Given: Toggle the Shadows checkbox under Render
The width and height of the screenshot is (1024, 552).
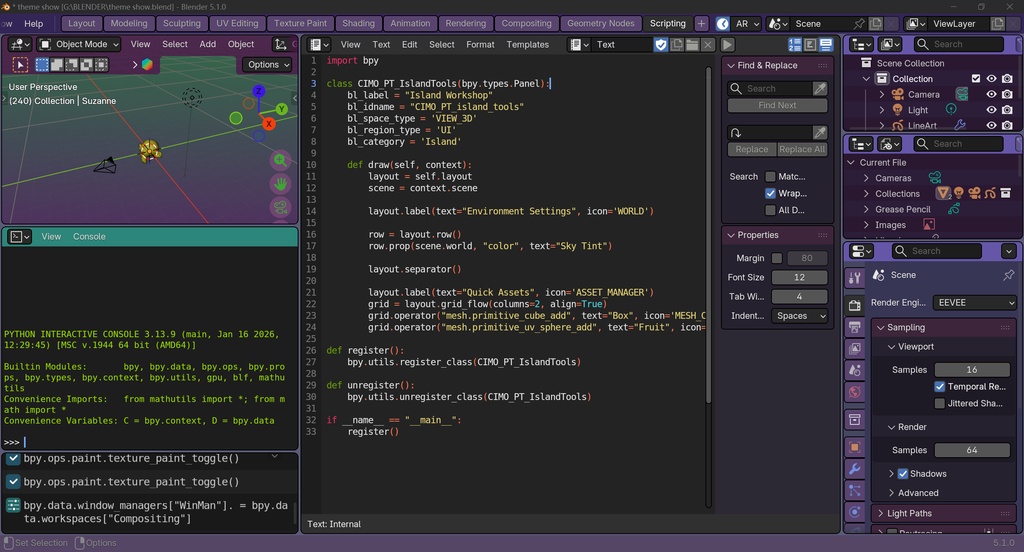Looking at the screenshot, I should [903, 474].
